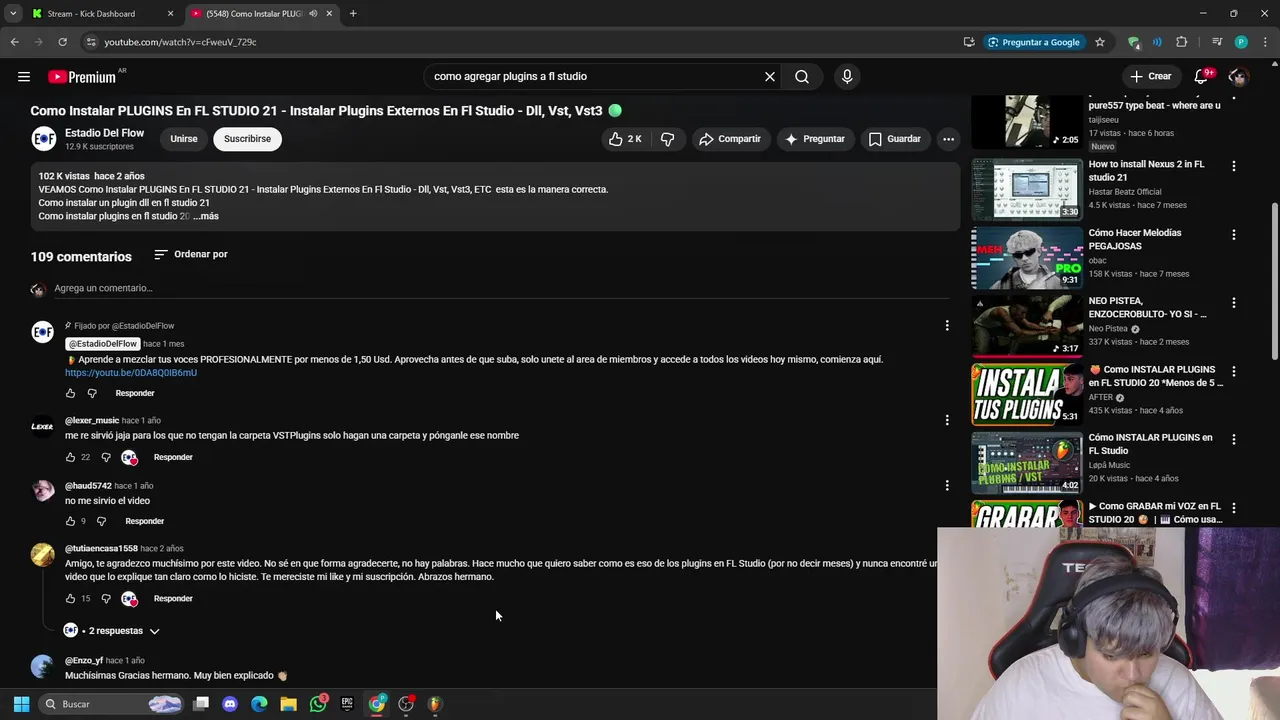Screen dimensions: 1280x720
Task: Open Chrome three-dot menu
Action: 1266,42
